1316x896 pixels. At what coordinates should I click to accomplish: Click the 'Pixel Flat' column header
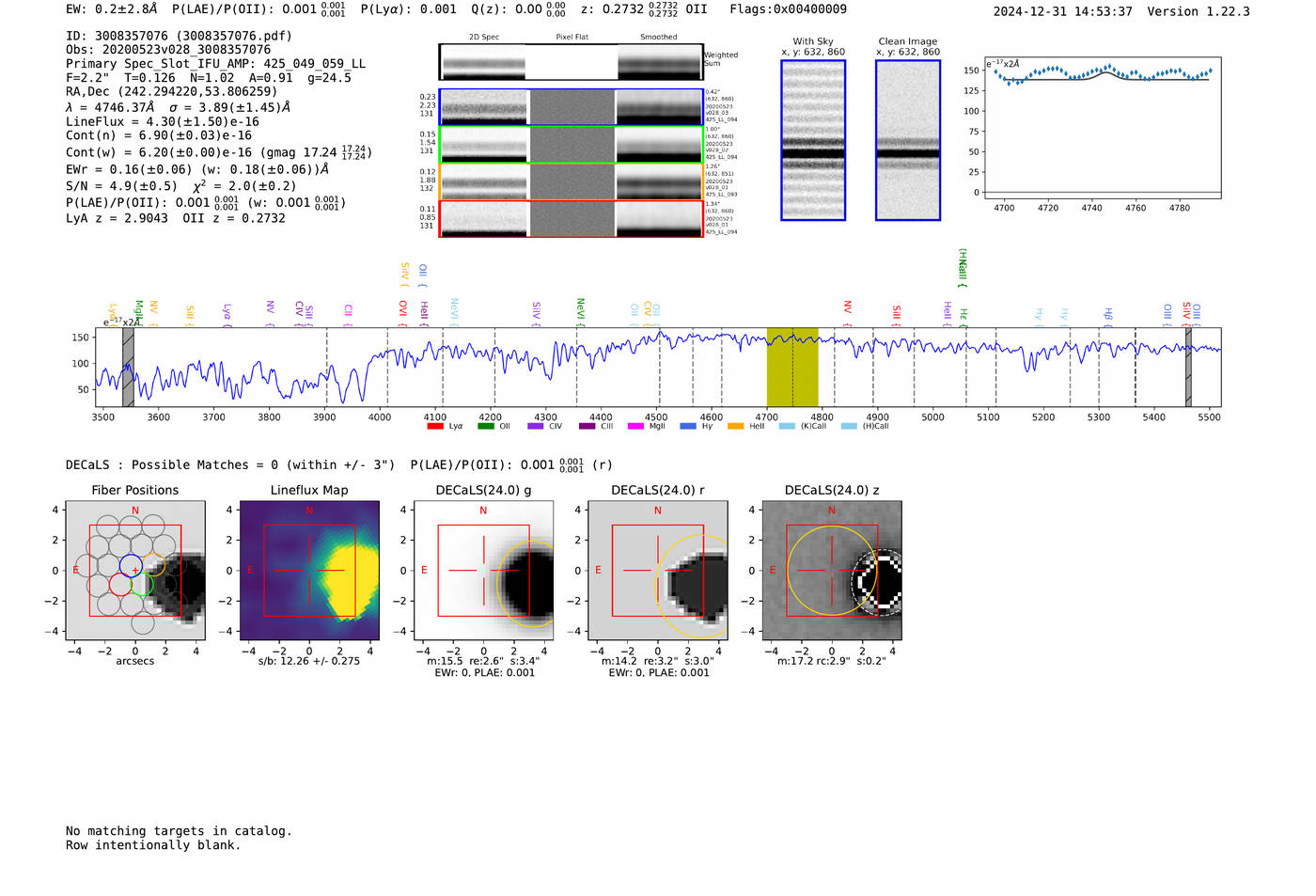(x=572, y=37)
